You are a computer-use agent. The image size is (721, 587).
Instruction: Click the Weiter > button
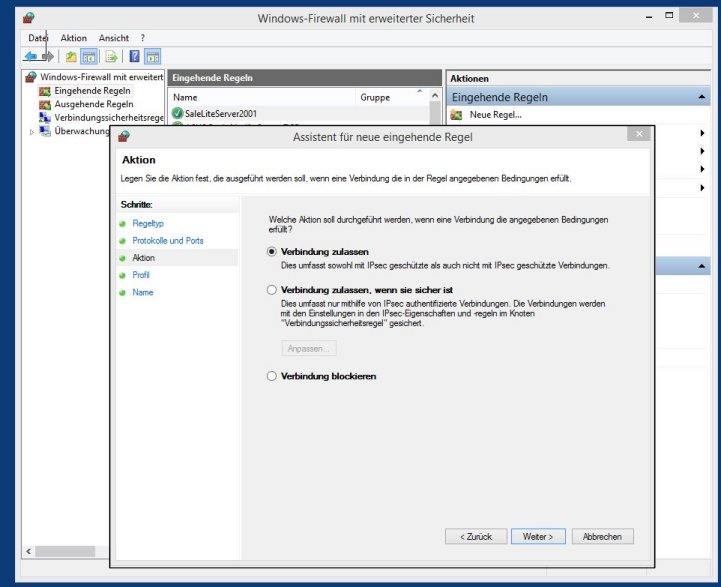click(538, 537)
